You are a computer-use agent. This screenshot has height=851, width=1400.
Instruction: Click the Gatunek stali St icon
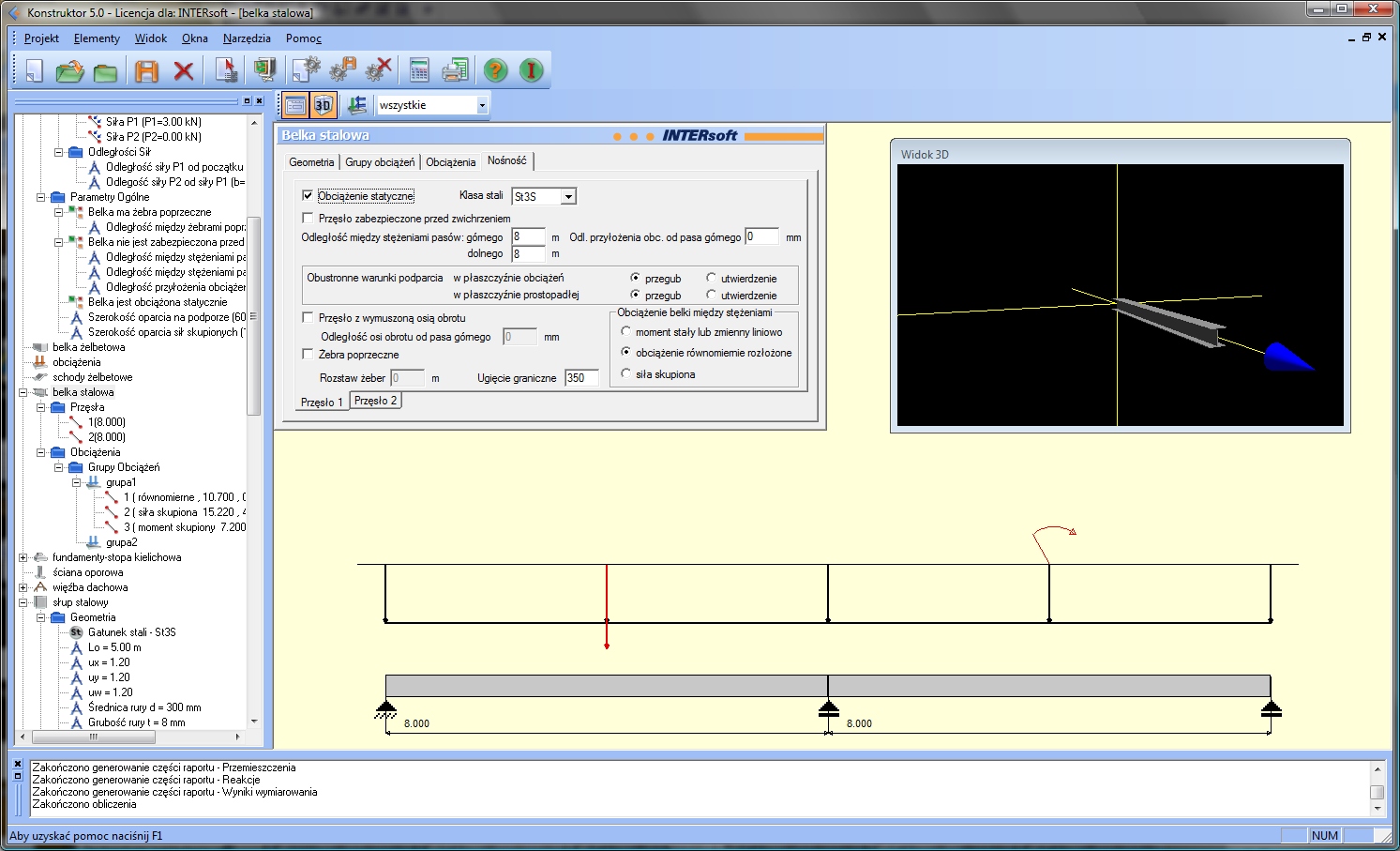click(76, 632)
